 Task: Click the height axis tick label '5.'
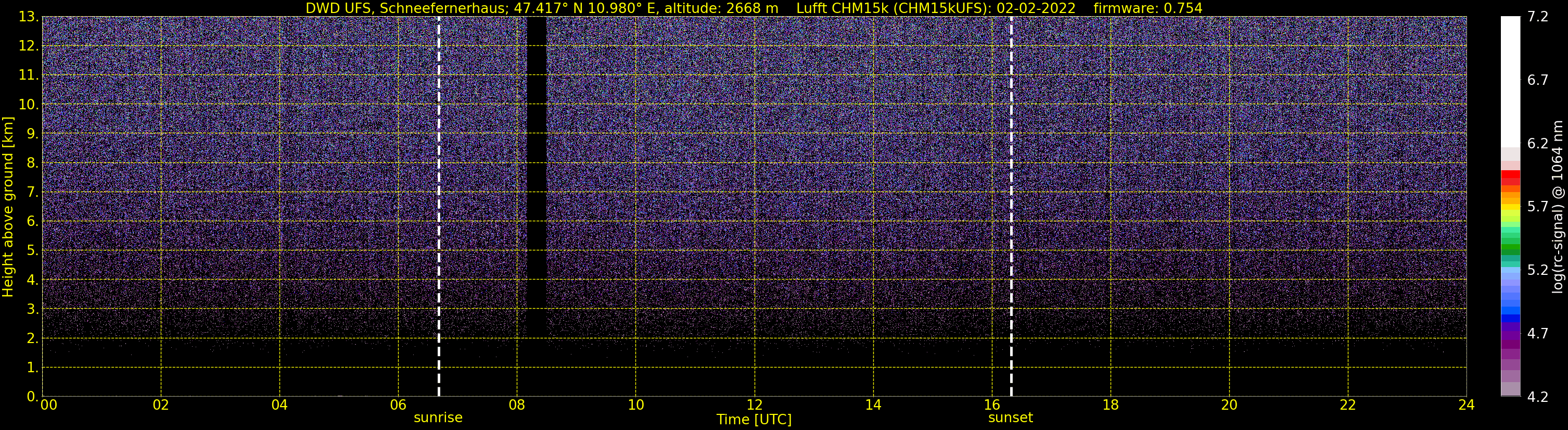point(32,251)
